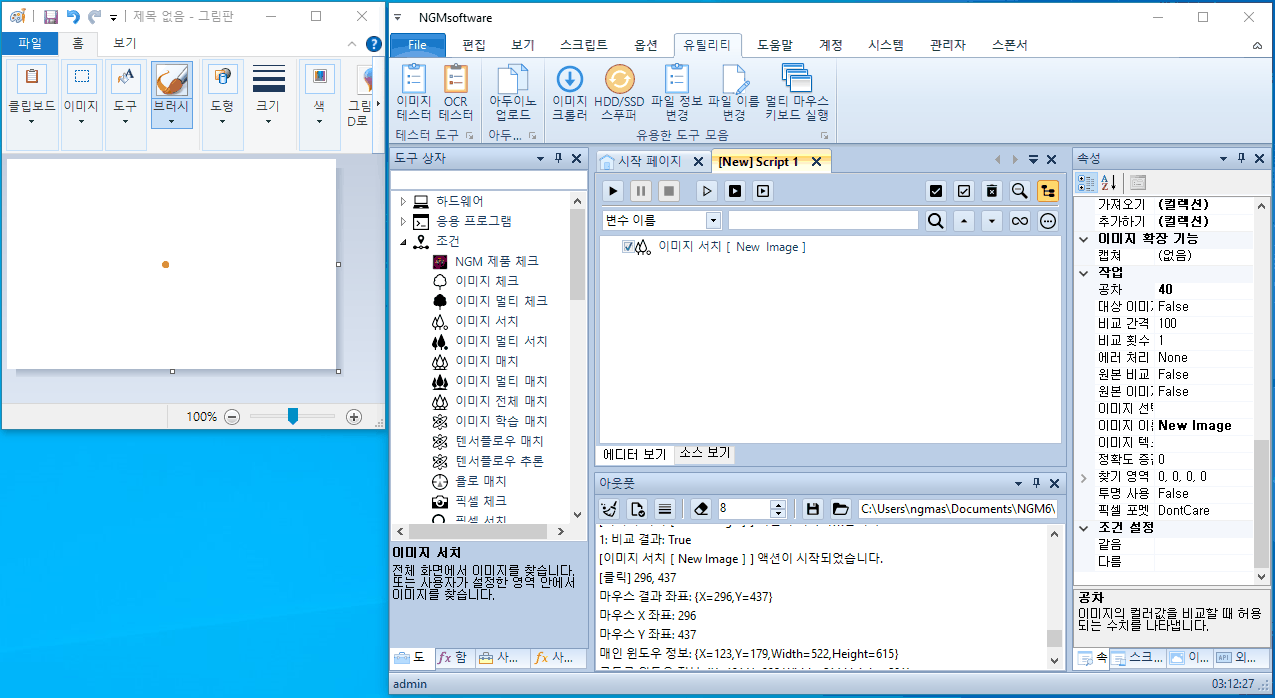This screenshot has width=1275, height=698.
Task: Open 파일 이름 변경 utility
Action: click(734, 92)
